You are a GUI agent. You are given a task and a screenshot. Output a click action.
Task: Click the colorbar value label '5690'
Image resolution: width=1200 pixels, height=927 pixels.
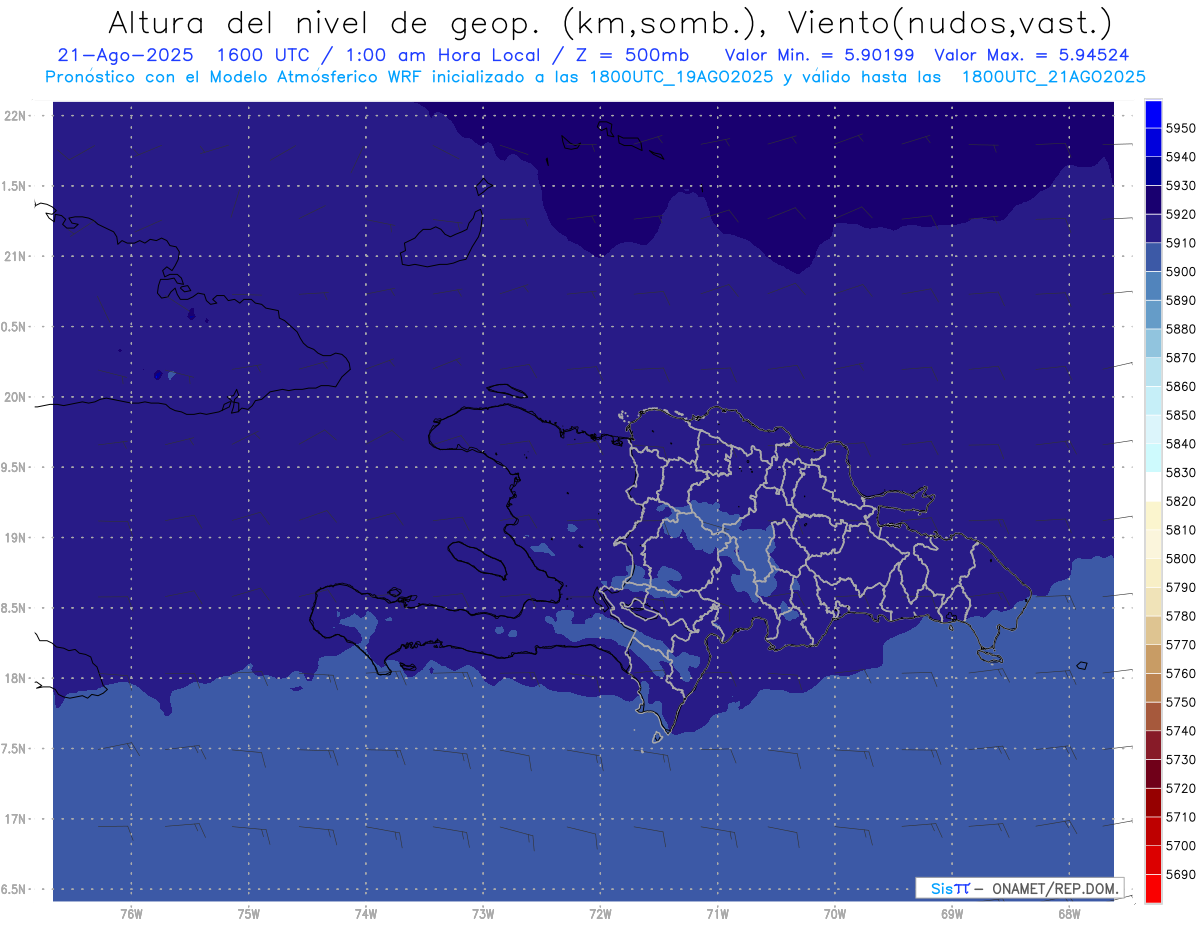click(x=1181, y=874)
